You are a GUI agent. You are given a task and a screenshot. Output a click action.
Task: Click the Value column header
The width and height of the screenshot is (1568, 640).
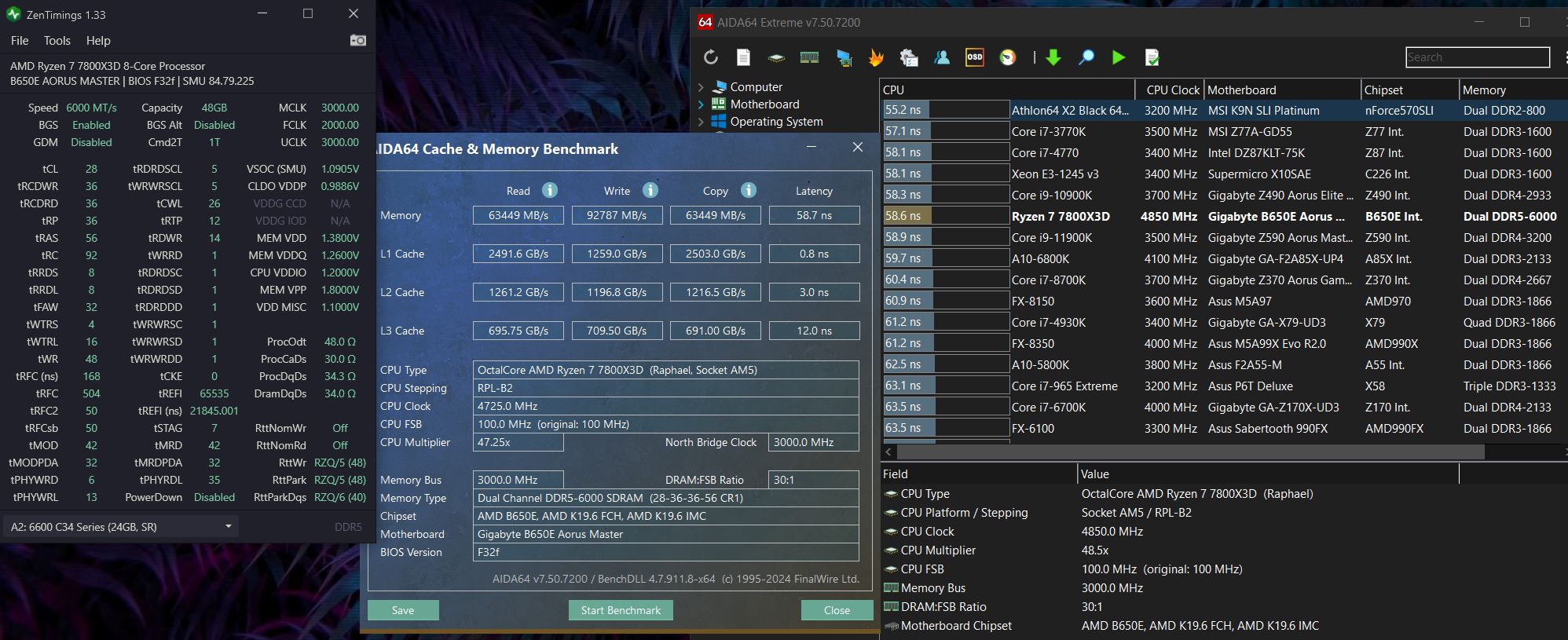[x=1268, y=474]
